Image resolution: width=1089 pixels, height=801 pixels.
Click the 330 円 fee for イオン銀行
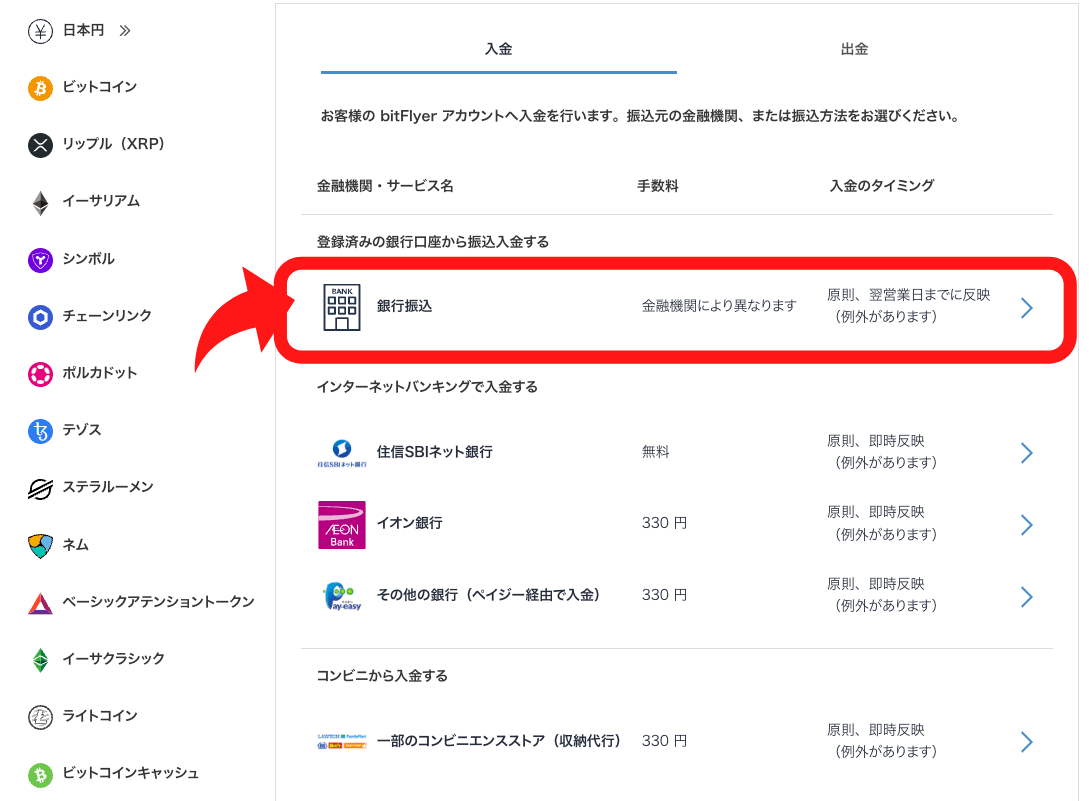(665, 523)
